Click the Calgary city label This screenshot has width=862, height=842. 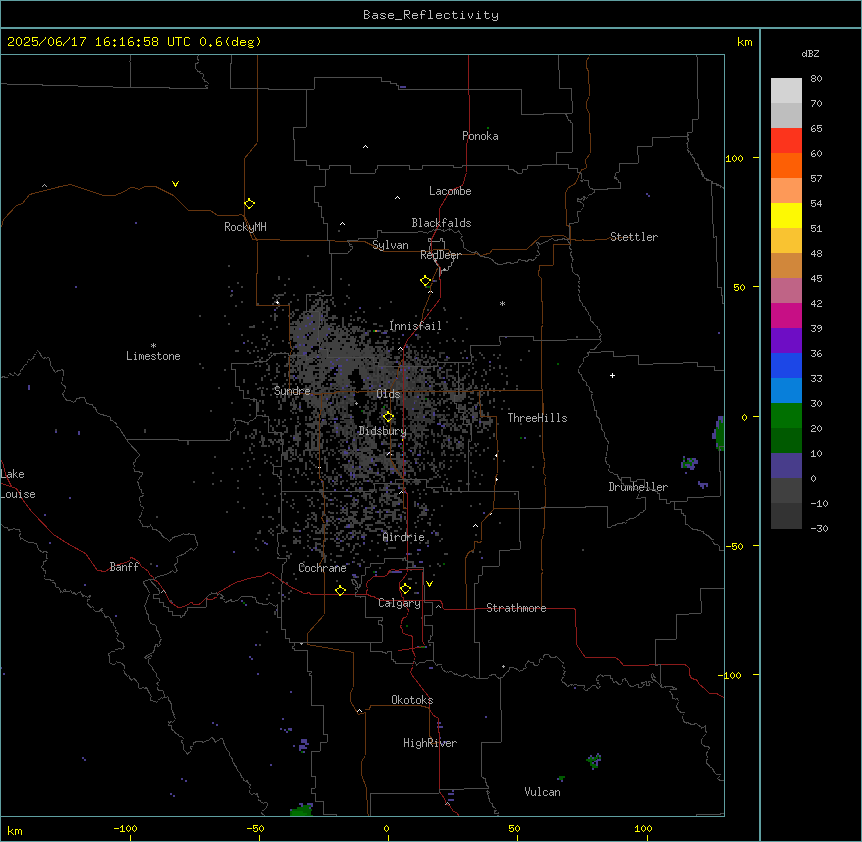[399, 603]
